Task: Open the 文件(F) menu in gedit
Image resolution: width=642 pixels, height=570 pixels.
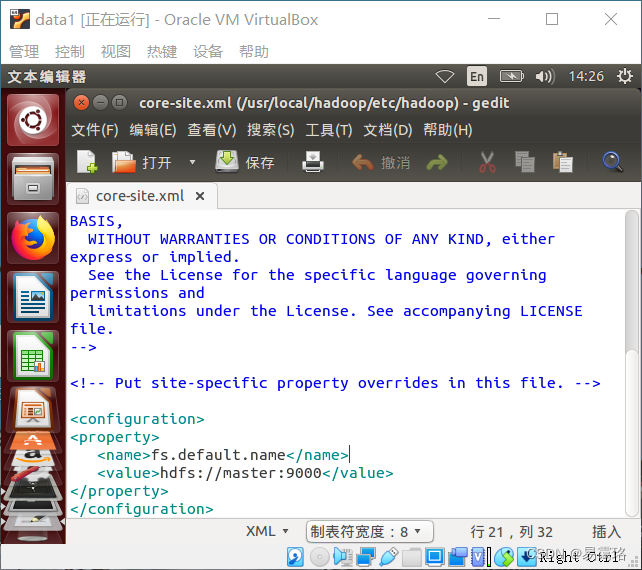Action: (x=95, y=130)
